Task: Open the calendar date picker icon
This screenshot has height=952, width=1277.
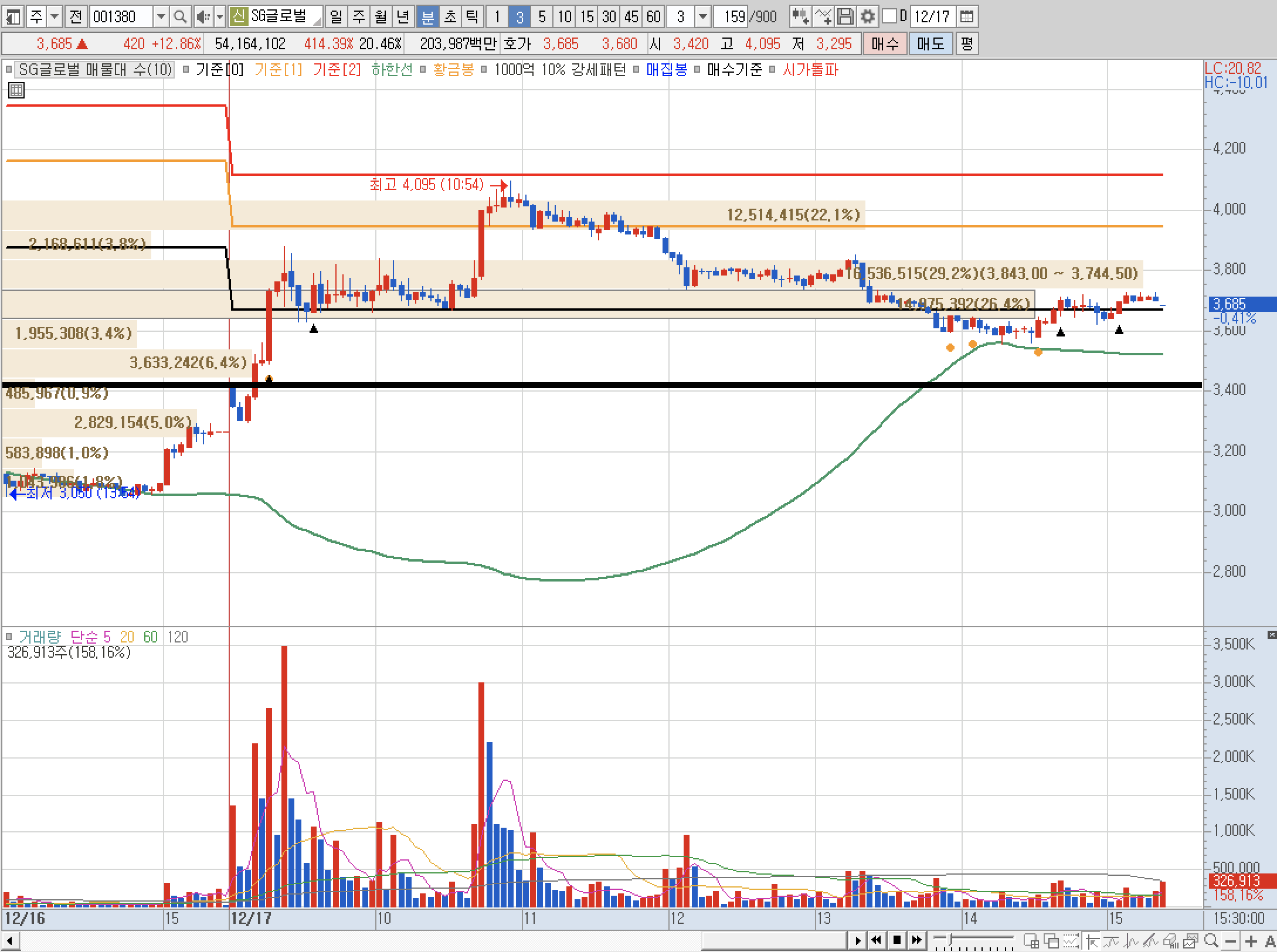Action: click(967, 16)
